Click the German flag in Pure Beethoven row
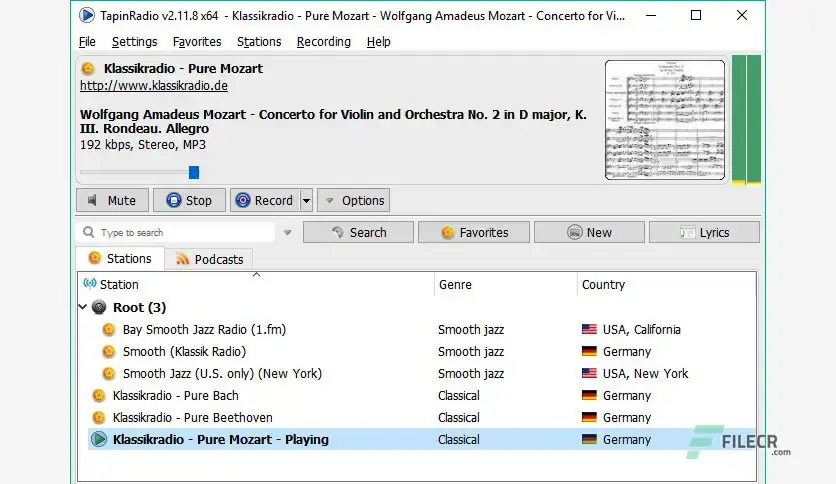This screenshot has height=484, width=836. click(589, 417)
